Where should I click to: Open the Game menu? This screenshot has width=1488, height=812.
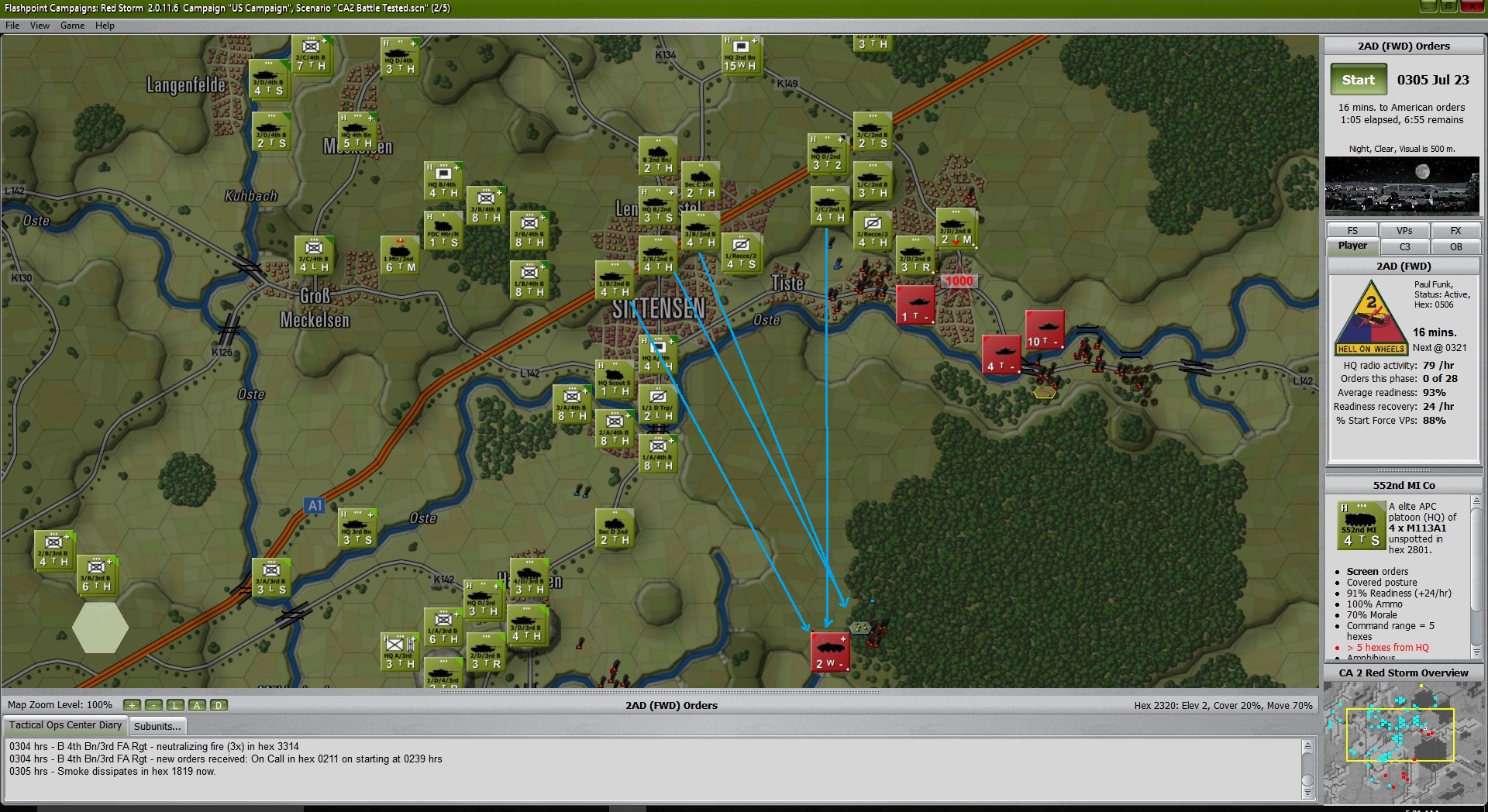coord(72,26)
